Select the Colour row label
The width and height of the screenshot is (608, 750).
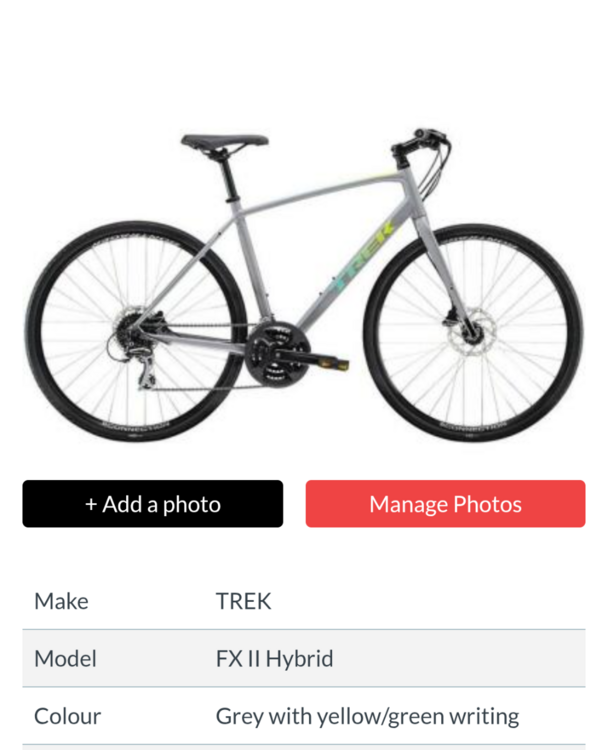pos(67,716)
